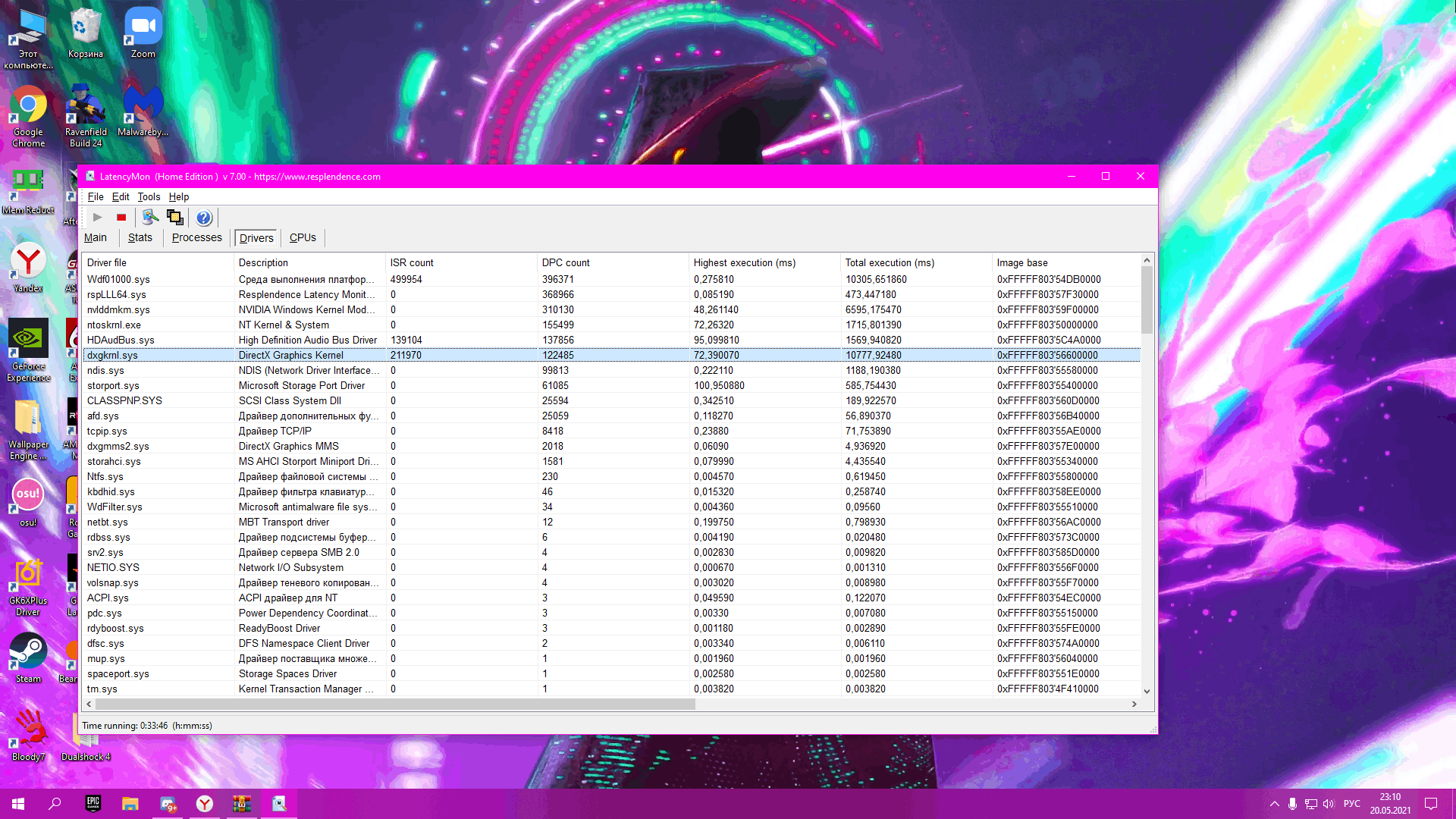Viewport: 1456px width, 819px height.
Task: Select the ntoskrnl.exe driver row
Action: (611, 325)
